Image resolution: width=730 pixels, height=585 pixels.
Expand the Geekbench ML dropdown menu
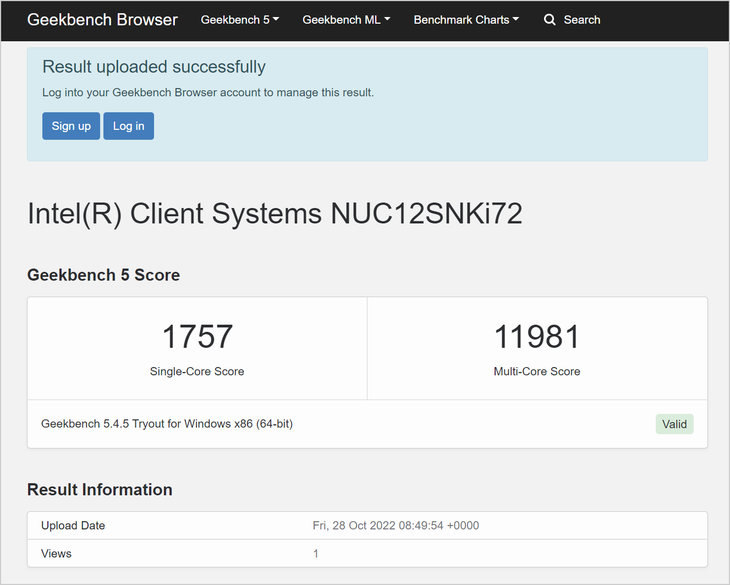pos(346,20)
